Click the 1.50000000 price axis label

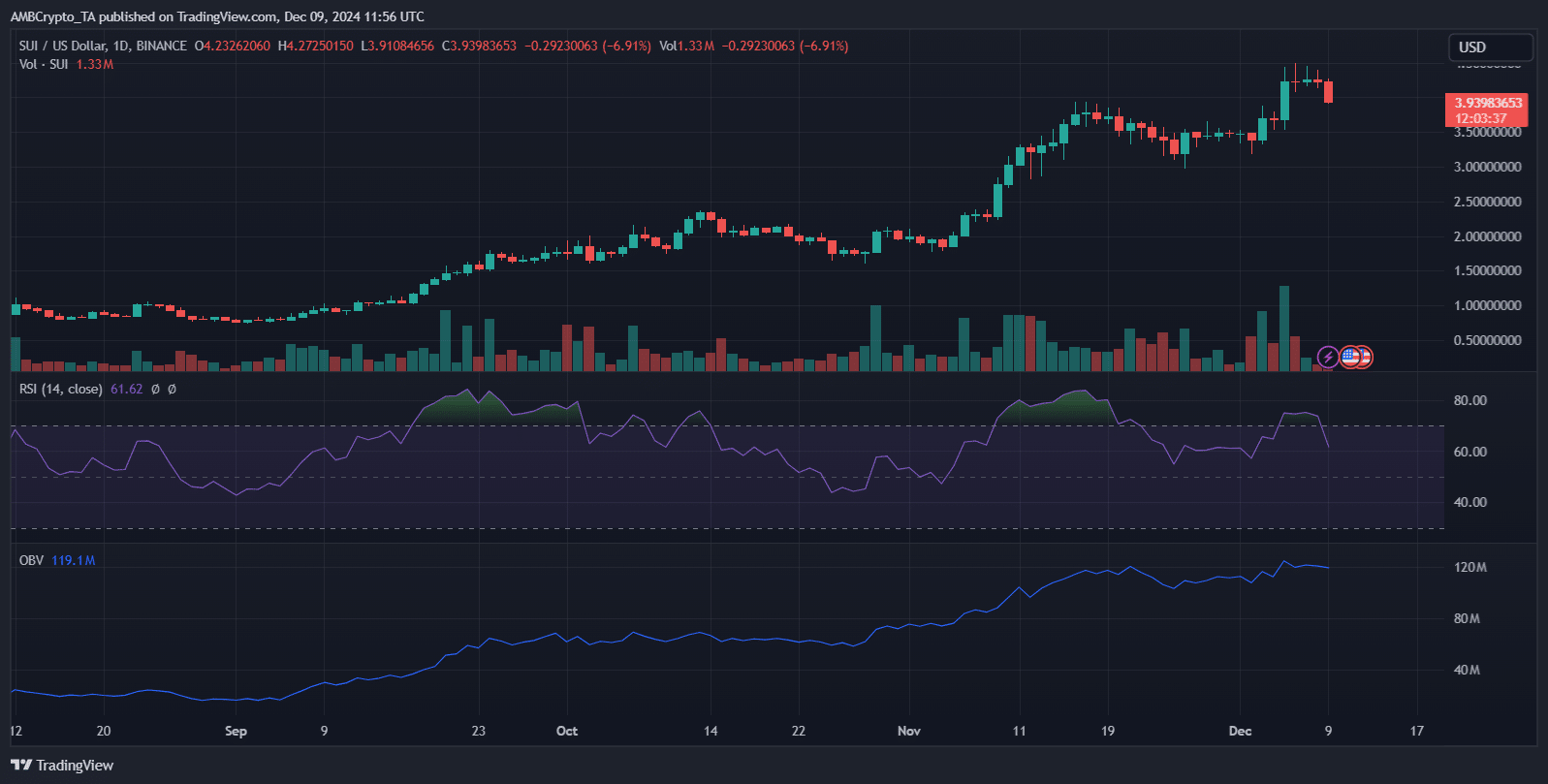(1487, 270)
